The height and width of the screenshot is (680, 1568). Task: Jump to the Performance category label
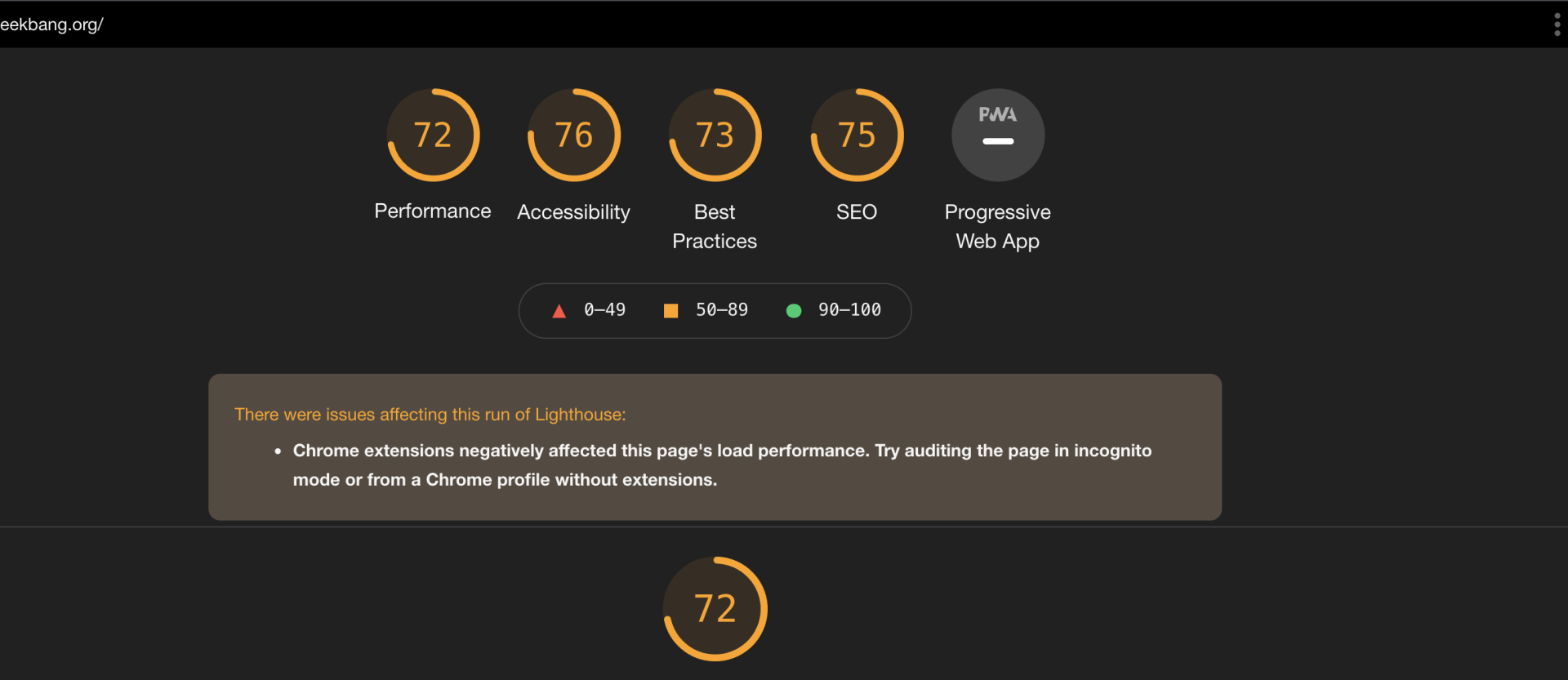433,211
